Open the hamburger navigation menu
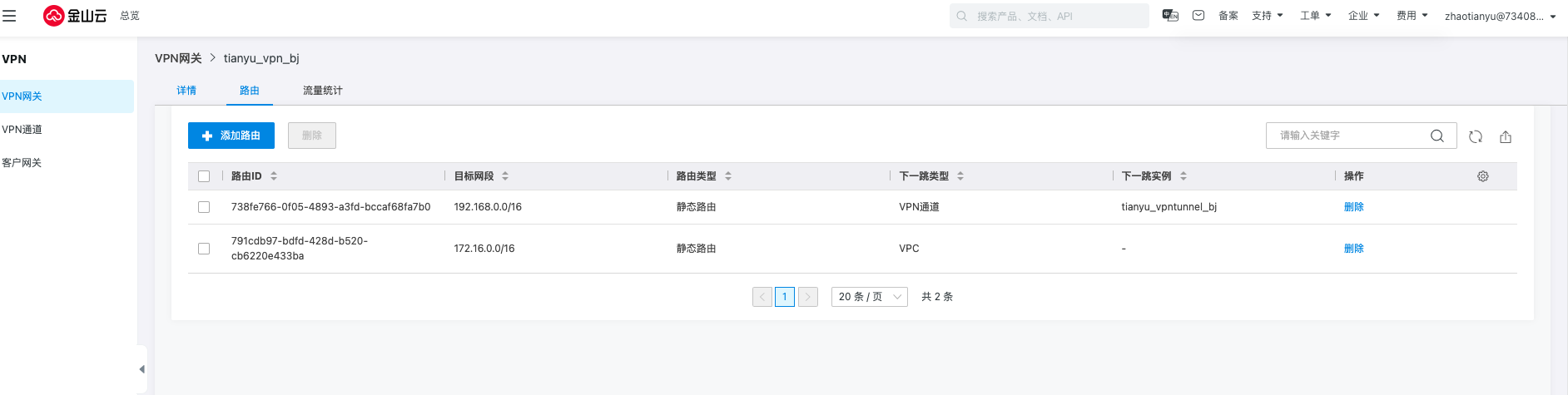The width and height of the screenshot is (1568, 395). [9, 16]
